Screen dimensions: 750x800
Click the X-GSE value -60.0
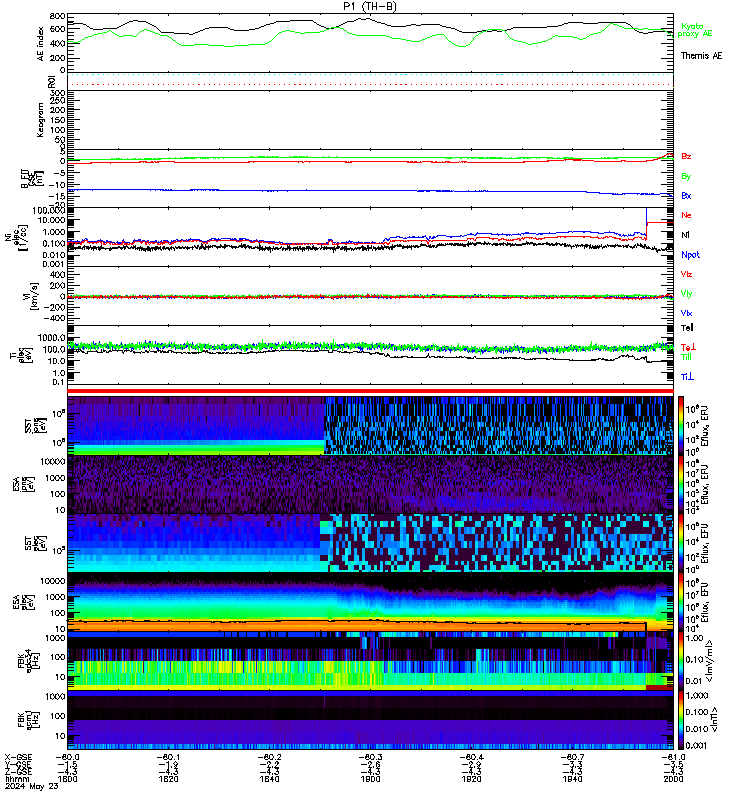pyautogui.click(x=67, y=757)
